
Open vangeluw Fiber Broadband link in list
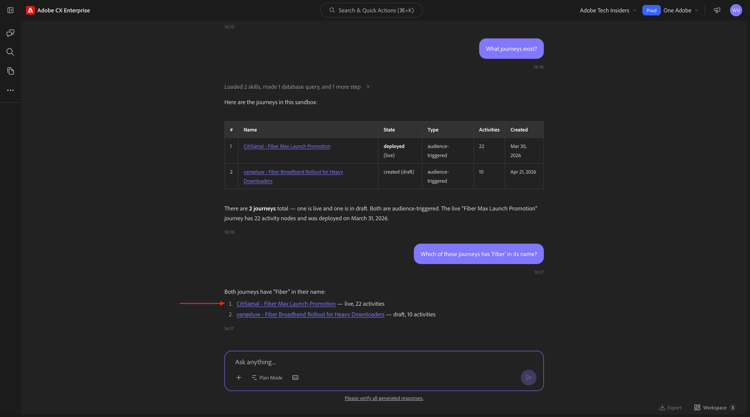pyautogui.click(x=310, y=315)
